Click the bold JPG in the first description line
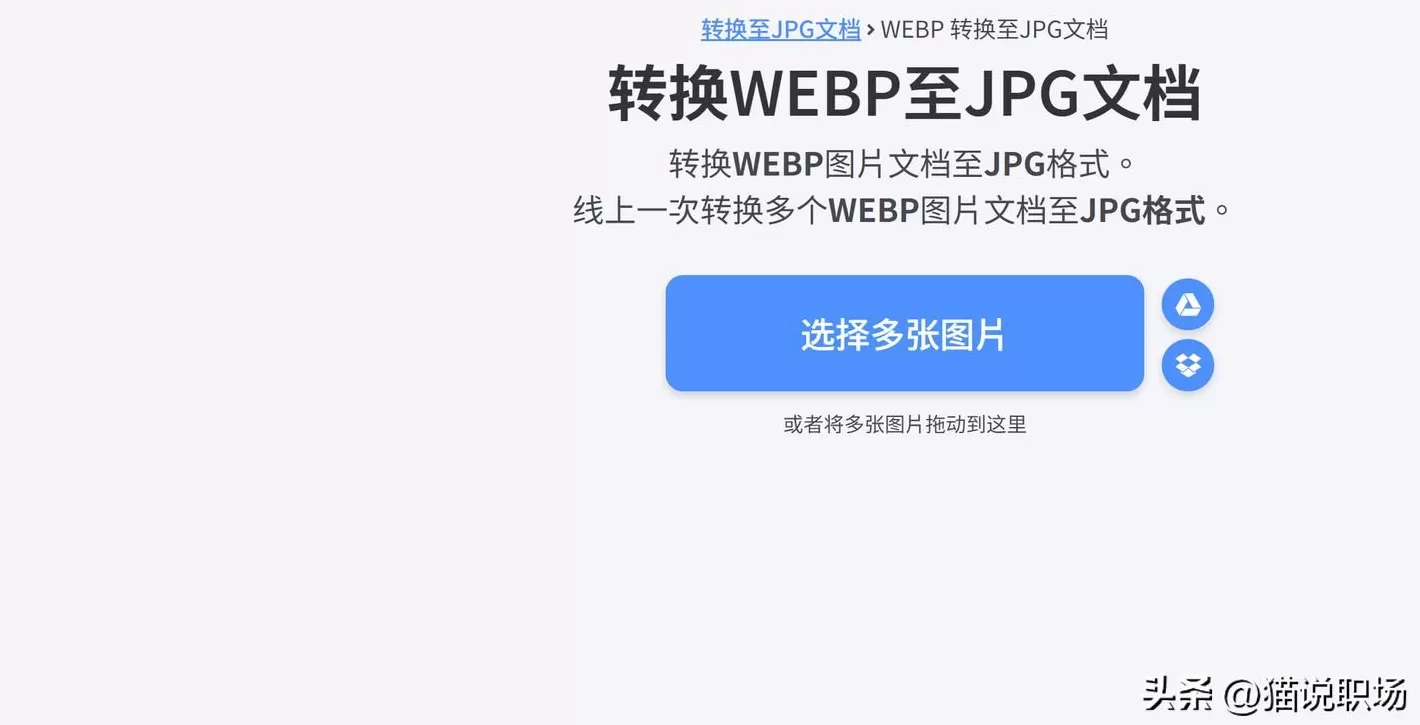Image resolution: width=1420 pixels, height=725 pixels. (1015, 163)
